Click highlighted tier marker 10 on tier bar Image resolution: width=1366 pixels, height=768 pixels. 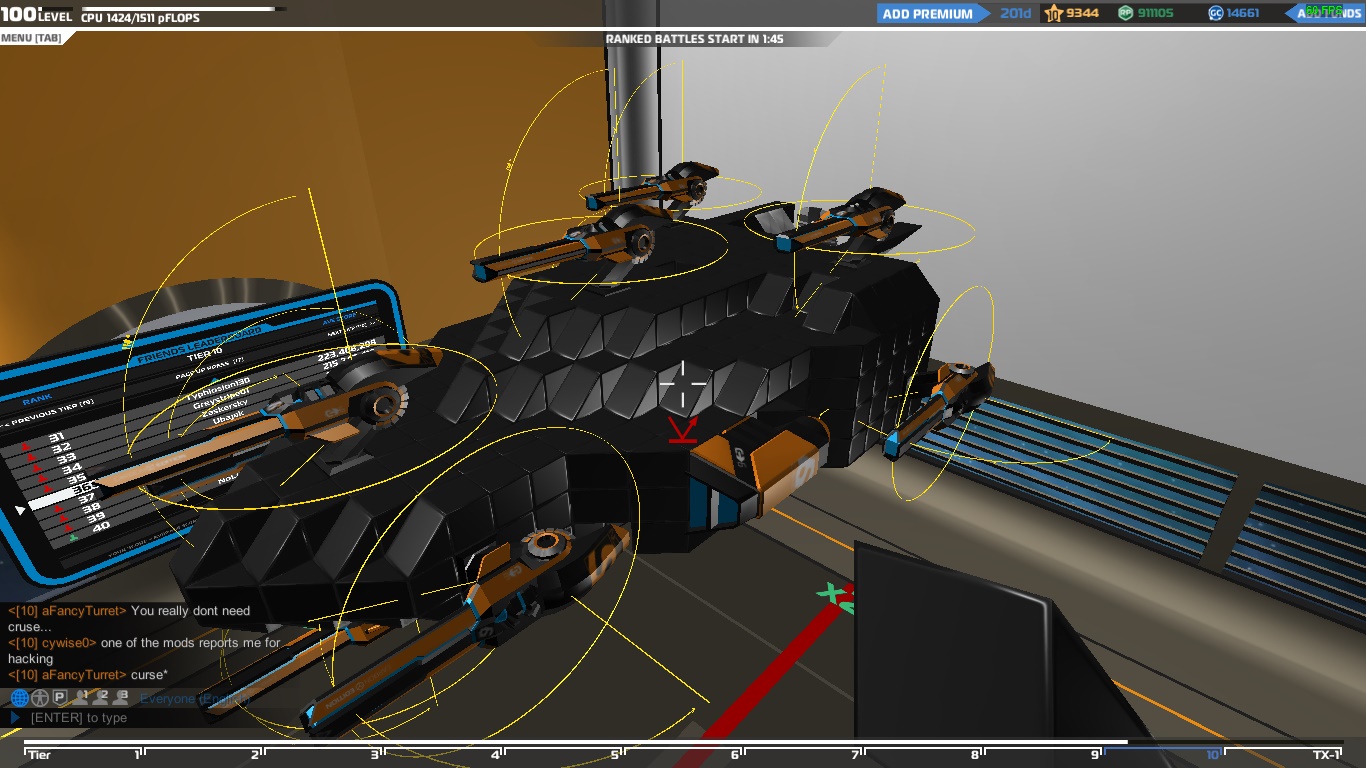1214,754
